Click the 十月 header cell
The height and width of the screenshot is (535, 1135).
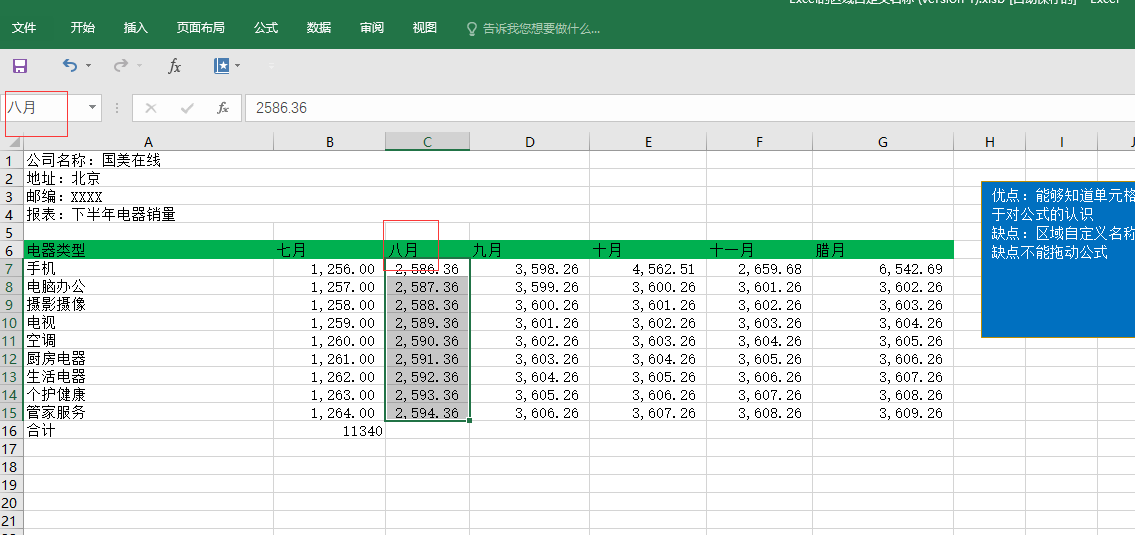[648, 250]
